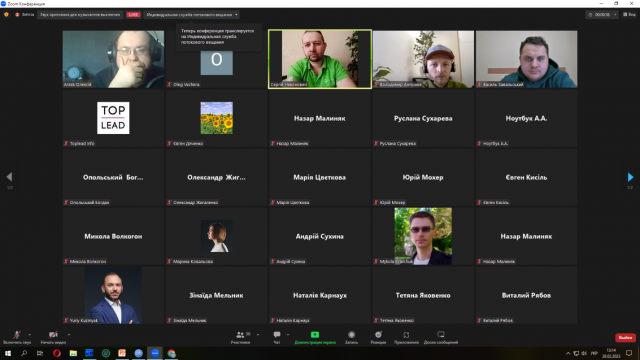Click the green Share Screen icon
640x360 pixels.
click(315, 335)
